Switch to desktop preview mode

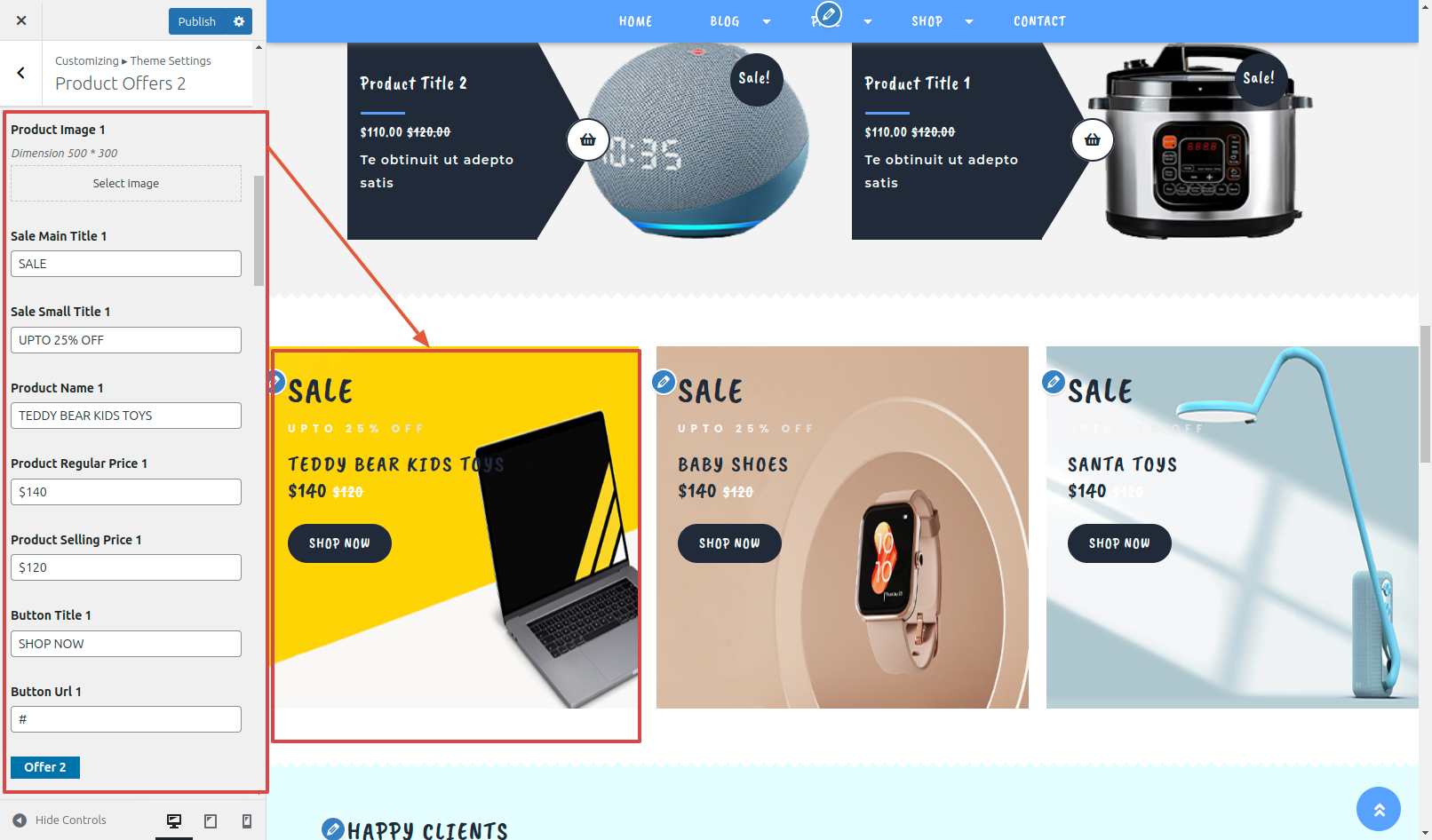[174, 821]
